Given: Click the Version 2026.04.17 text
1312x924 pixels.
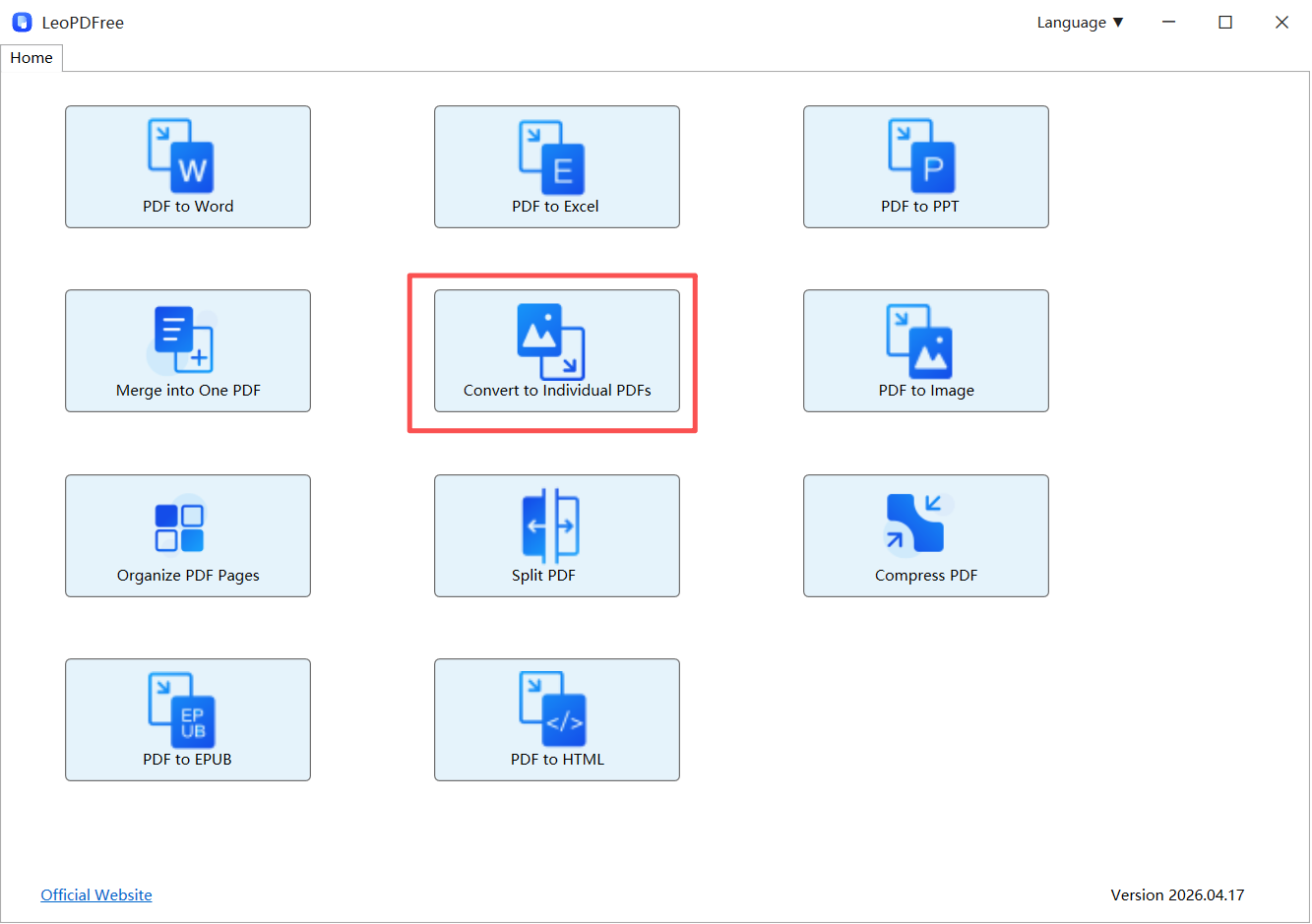Looking at the screenshot, I should tap(1177, 895).
